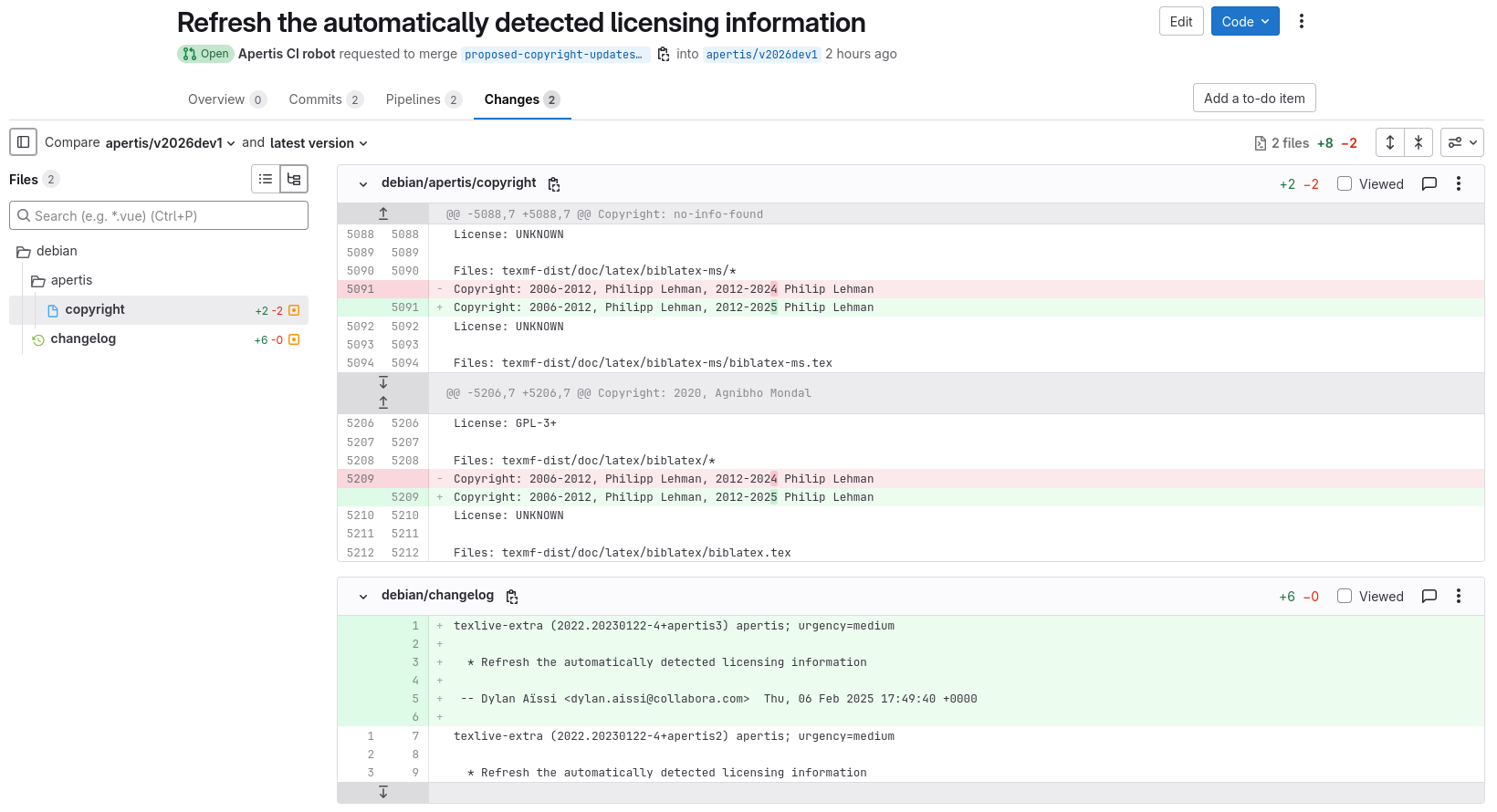Copy file path of debian/apertis/copyright
This screenshot has height=812, width=1497.
[554, 184]
